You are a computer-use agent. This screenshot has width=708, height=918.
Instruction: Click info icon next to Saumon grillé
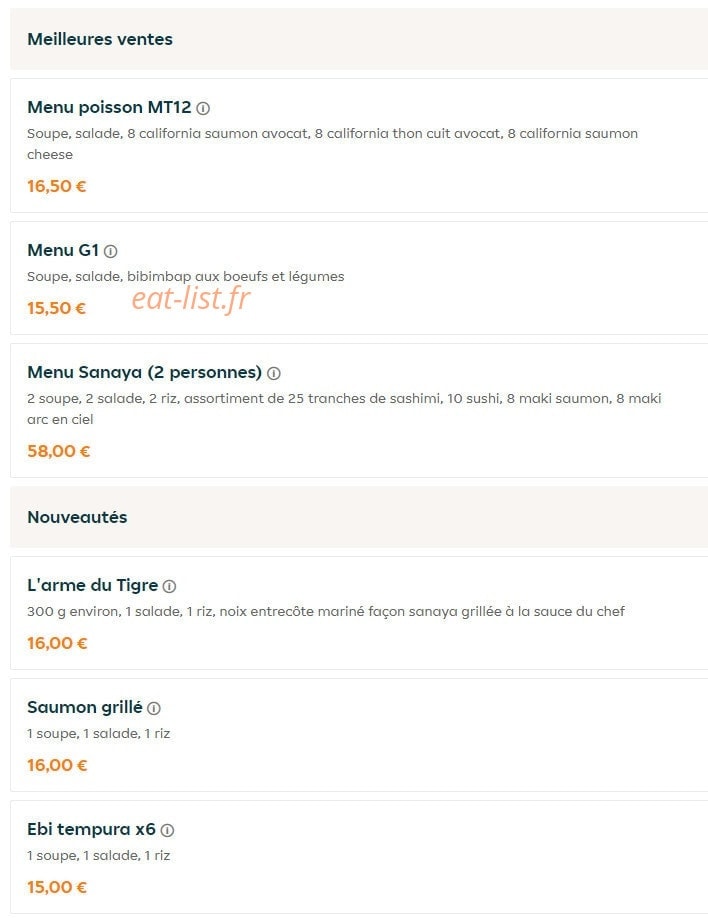[153, 708]
